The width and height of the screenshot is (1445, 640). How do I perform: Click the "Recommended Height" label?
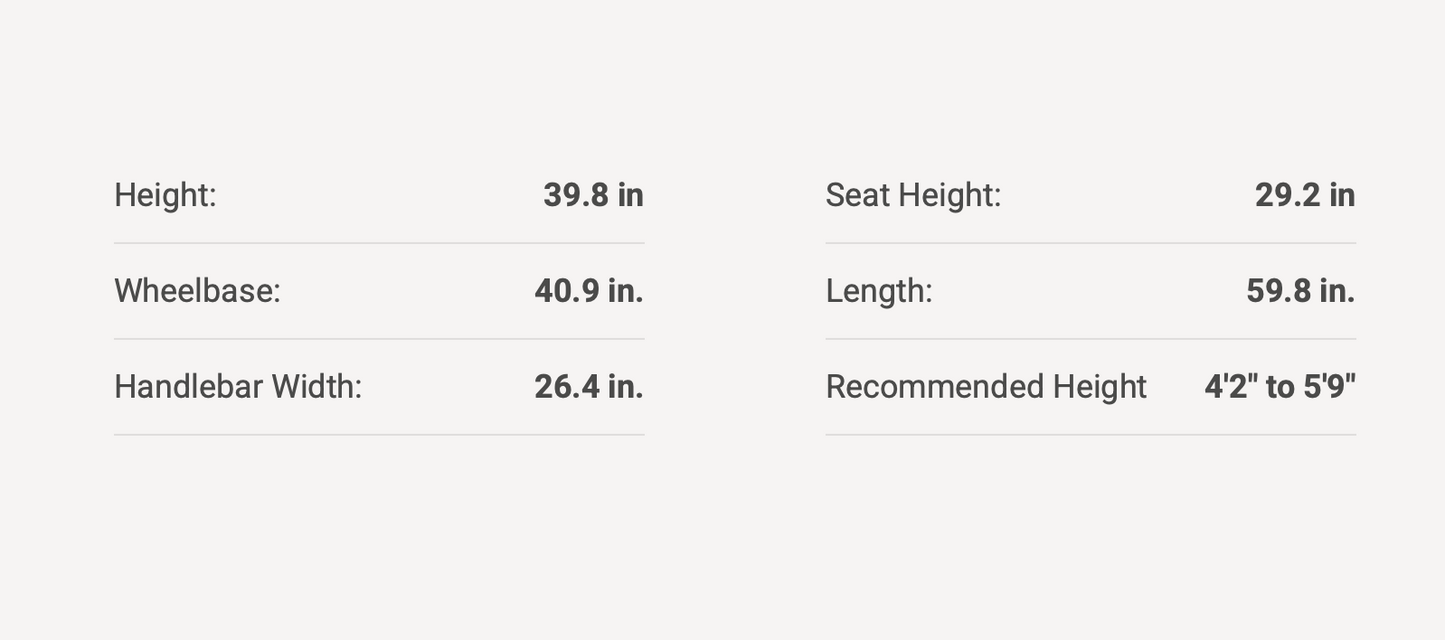986,387
